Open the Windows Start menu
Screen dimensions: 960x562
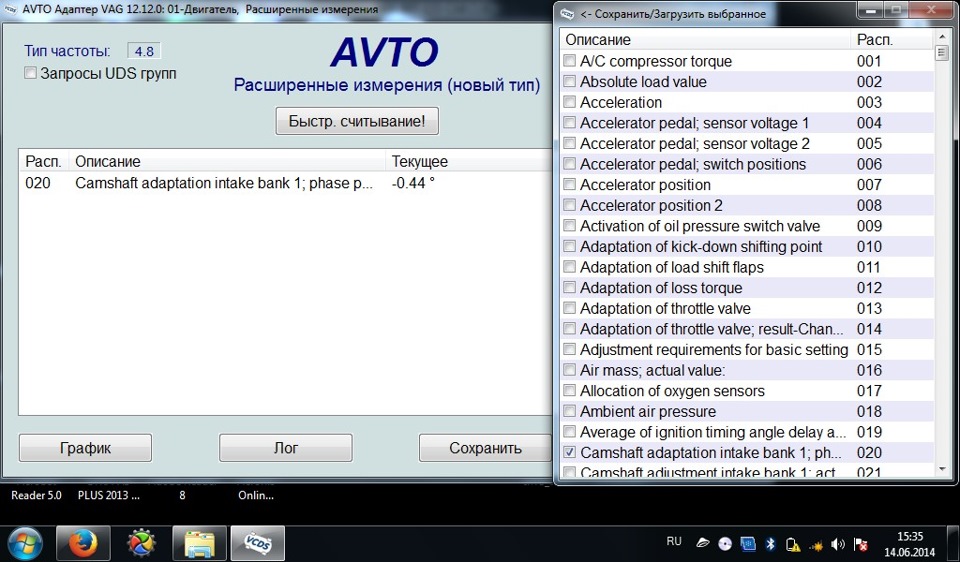[24, 544]
